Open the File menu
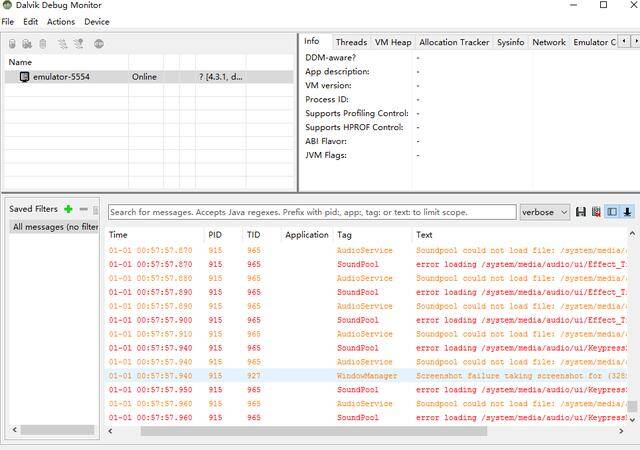Image resolution: width=640 pixels, height=450 pixels. pos(8,22)
